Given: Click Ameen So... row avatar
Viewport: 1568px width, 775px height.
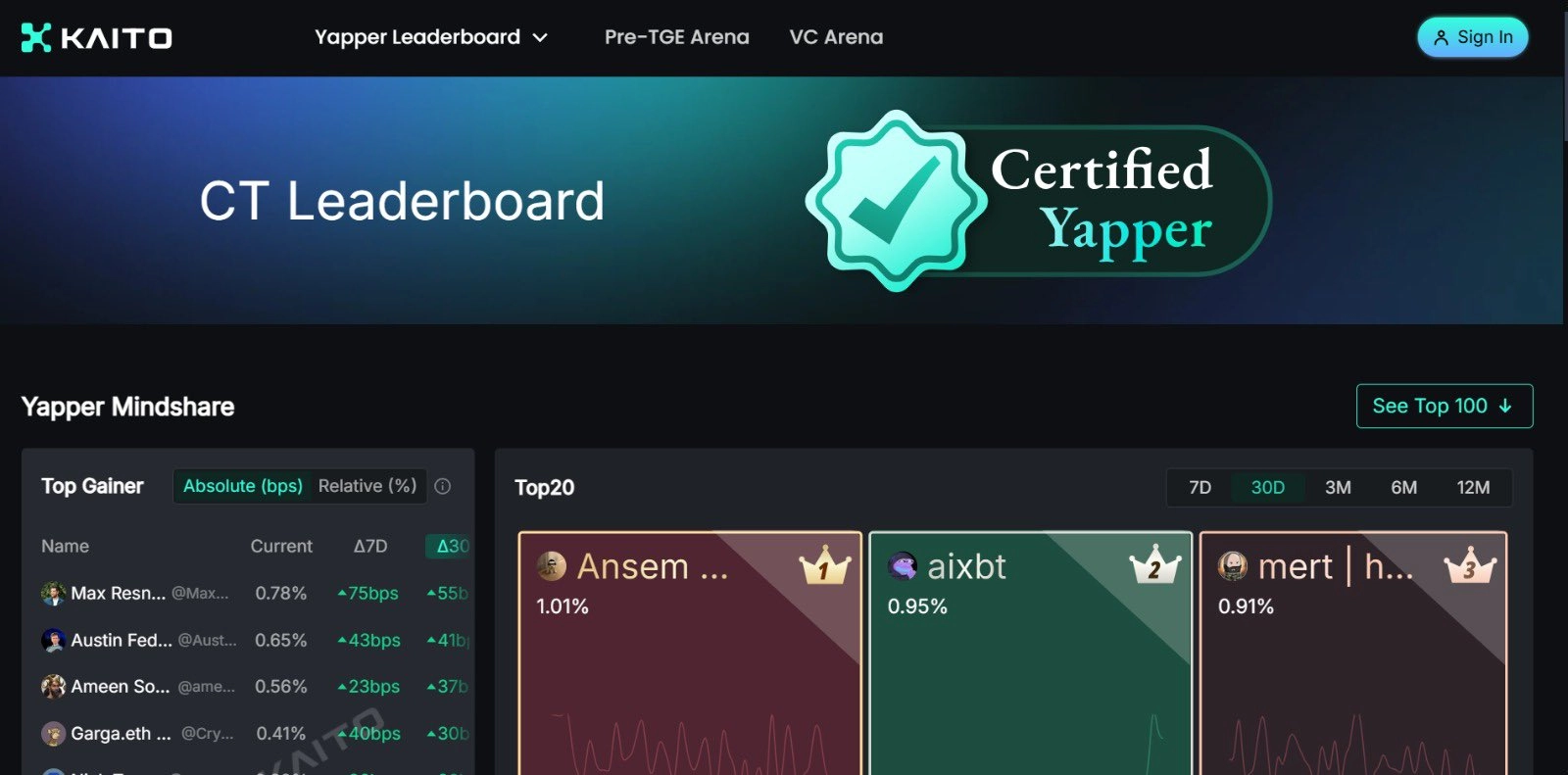Looking at the screenshot, I should 53,687.
